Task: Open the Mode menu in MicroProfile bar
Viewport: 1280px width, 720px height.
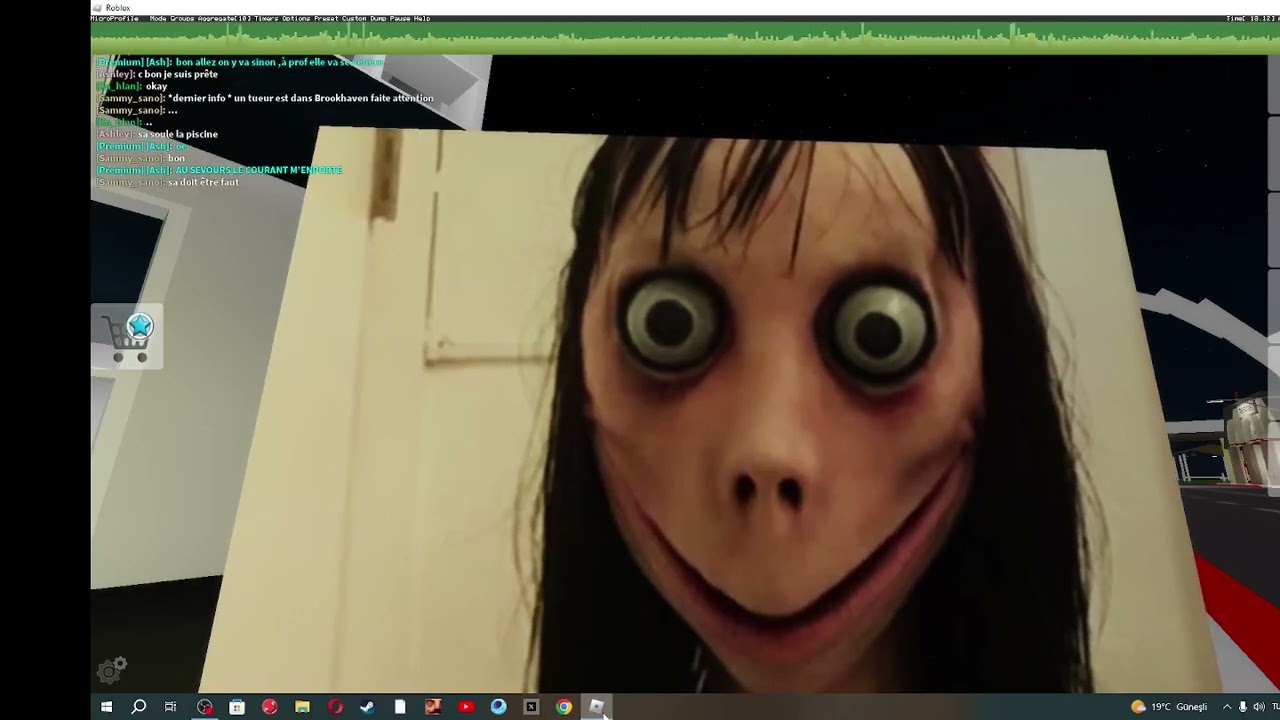Action: [x=158, y=18]
